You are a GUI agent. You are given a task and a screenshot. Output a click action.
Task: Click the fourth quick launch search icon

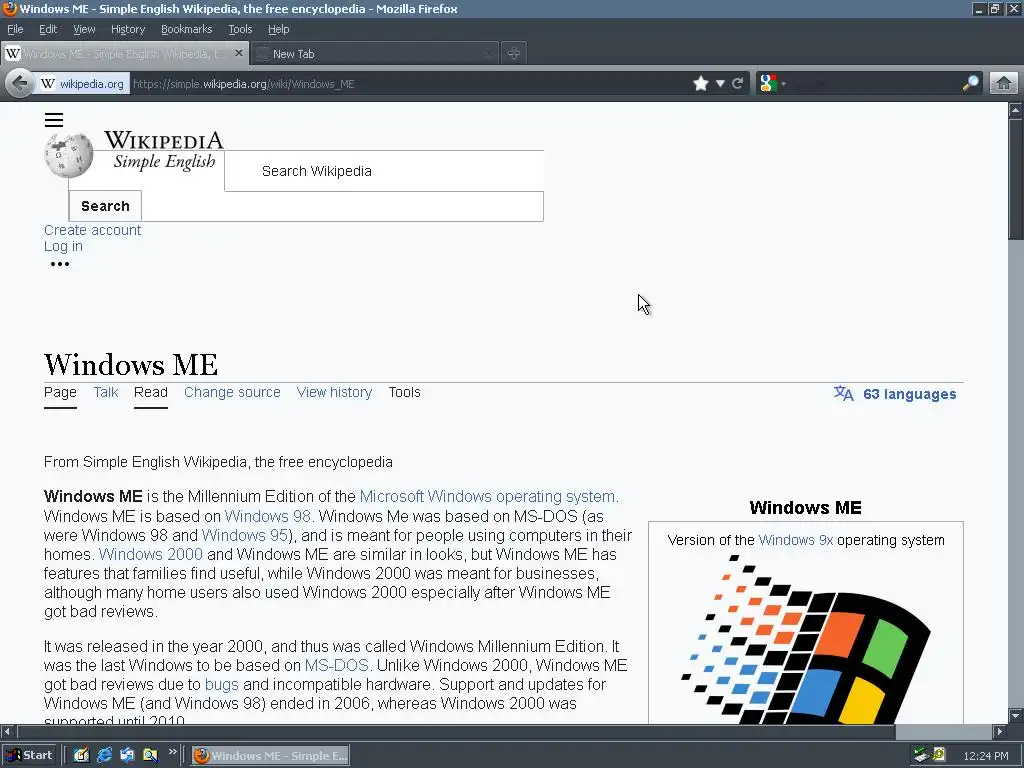pos(150,756)
